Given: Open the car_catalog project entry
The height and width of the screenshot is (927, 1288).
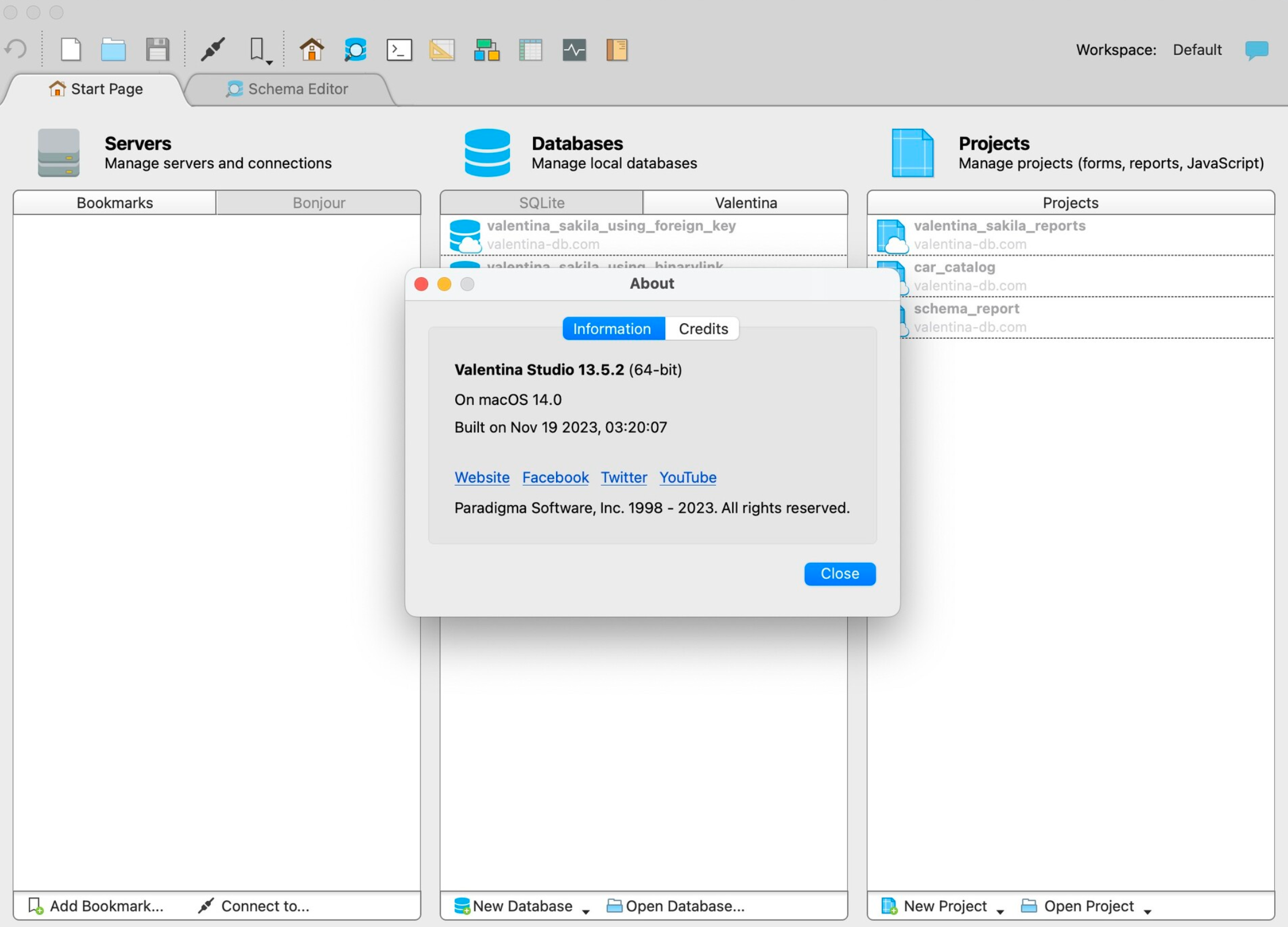Looking at the screenshot, I should (x=1086, y=277).
